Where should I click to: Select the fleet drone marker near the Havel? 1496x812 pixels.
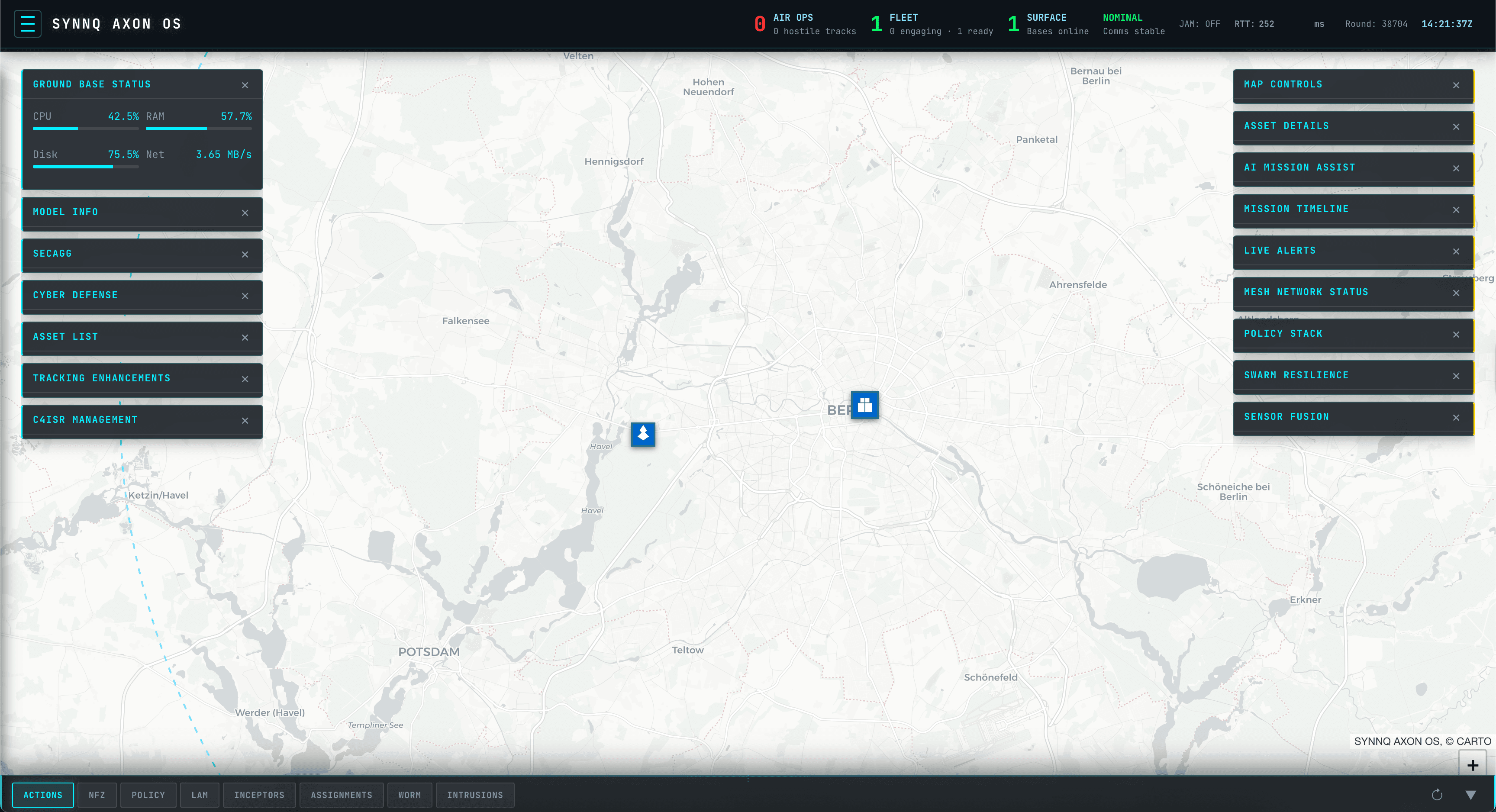[x=642, y=435]
